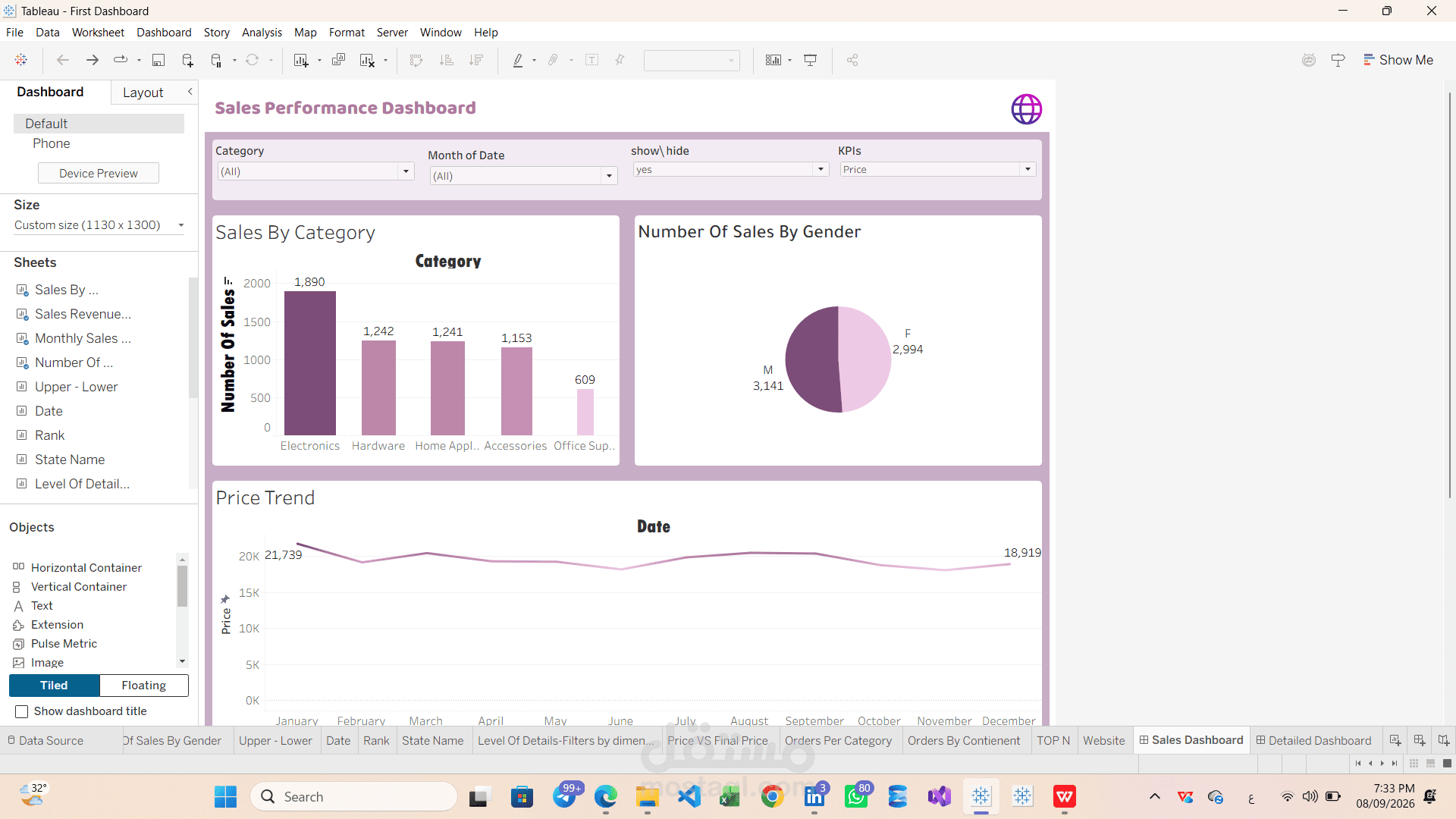Click the Device Preview button
This screenshot has height=819, width=1456.
click(99, 174)
